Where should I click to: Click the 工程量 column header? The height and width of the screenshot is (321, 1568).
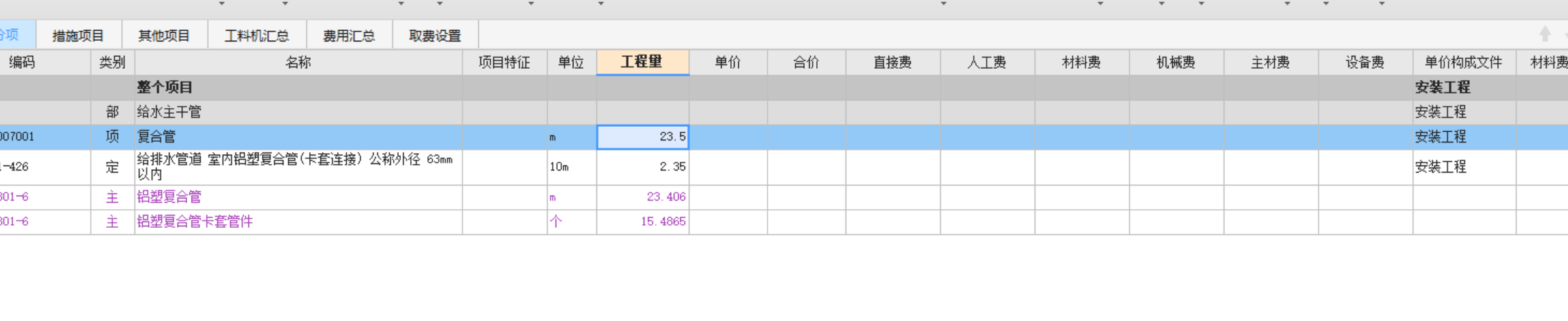tap(642, 62)
